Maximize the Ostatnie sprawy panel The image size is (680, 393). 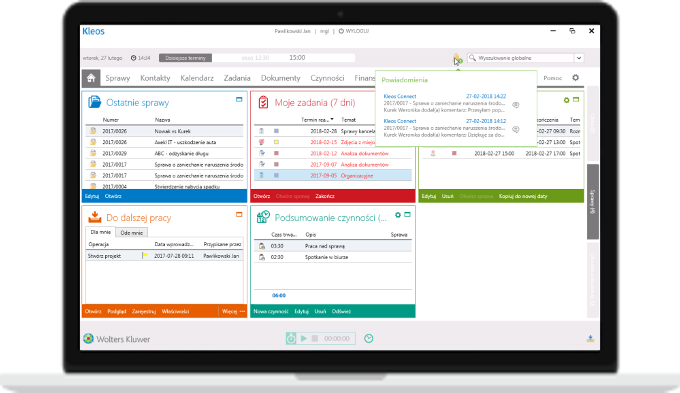point(239,99)
